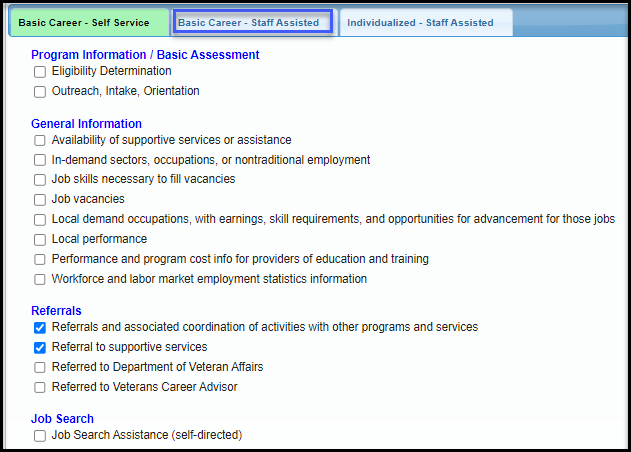
Task: Switch to Basic Career - Self Service tab
Action: coord(84,22)
